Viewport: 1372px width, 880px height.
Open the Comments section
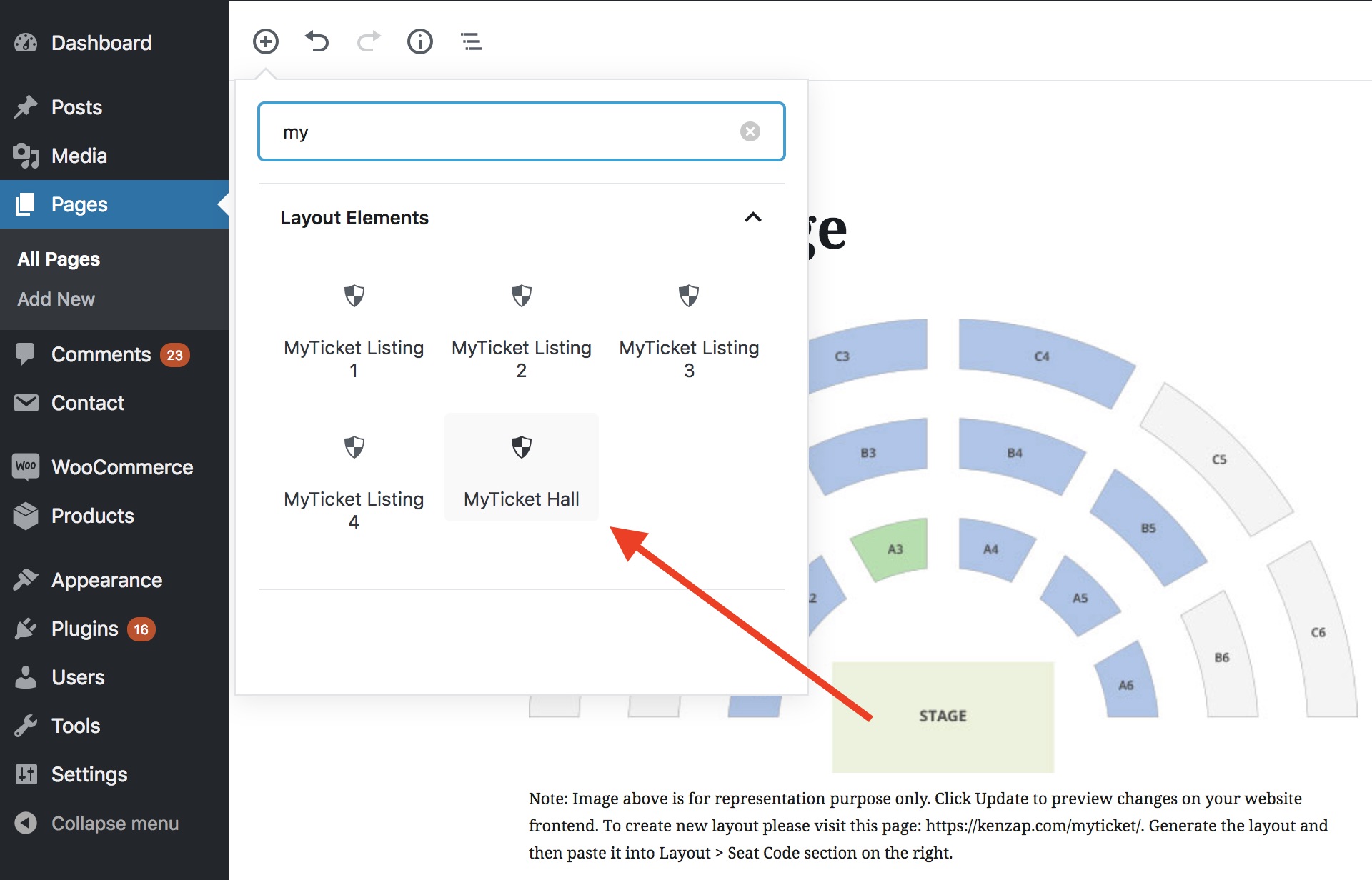(101, 354)
